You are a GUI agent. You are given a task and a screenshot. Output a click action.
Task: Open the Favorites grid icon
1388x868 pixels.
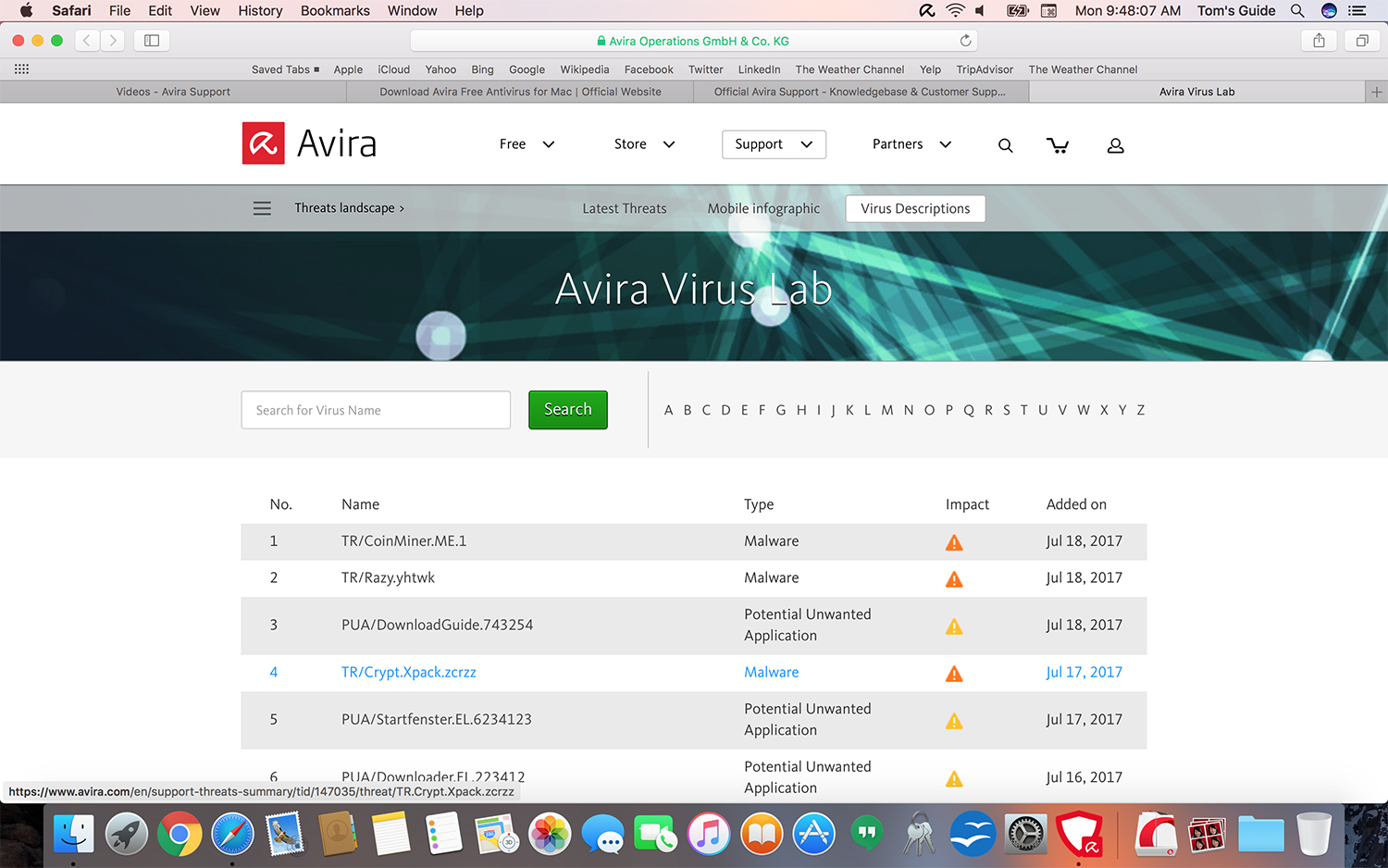point(21,69)
